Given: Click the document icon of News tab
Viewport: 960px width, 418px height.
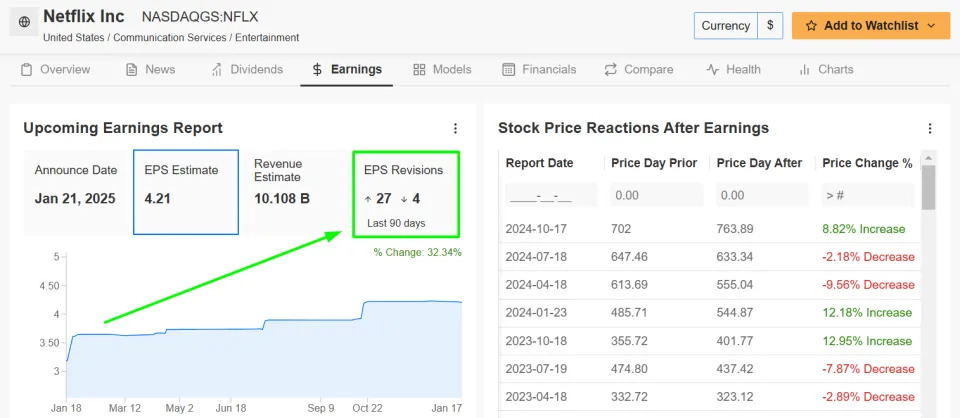Looking at the screenshot, I should pos(131,69).
